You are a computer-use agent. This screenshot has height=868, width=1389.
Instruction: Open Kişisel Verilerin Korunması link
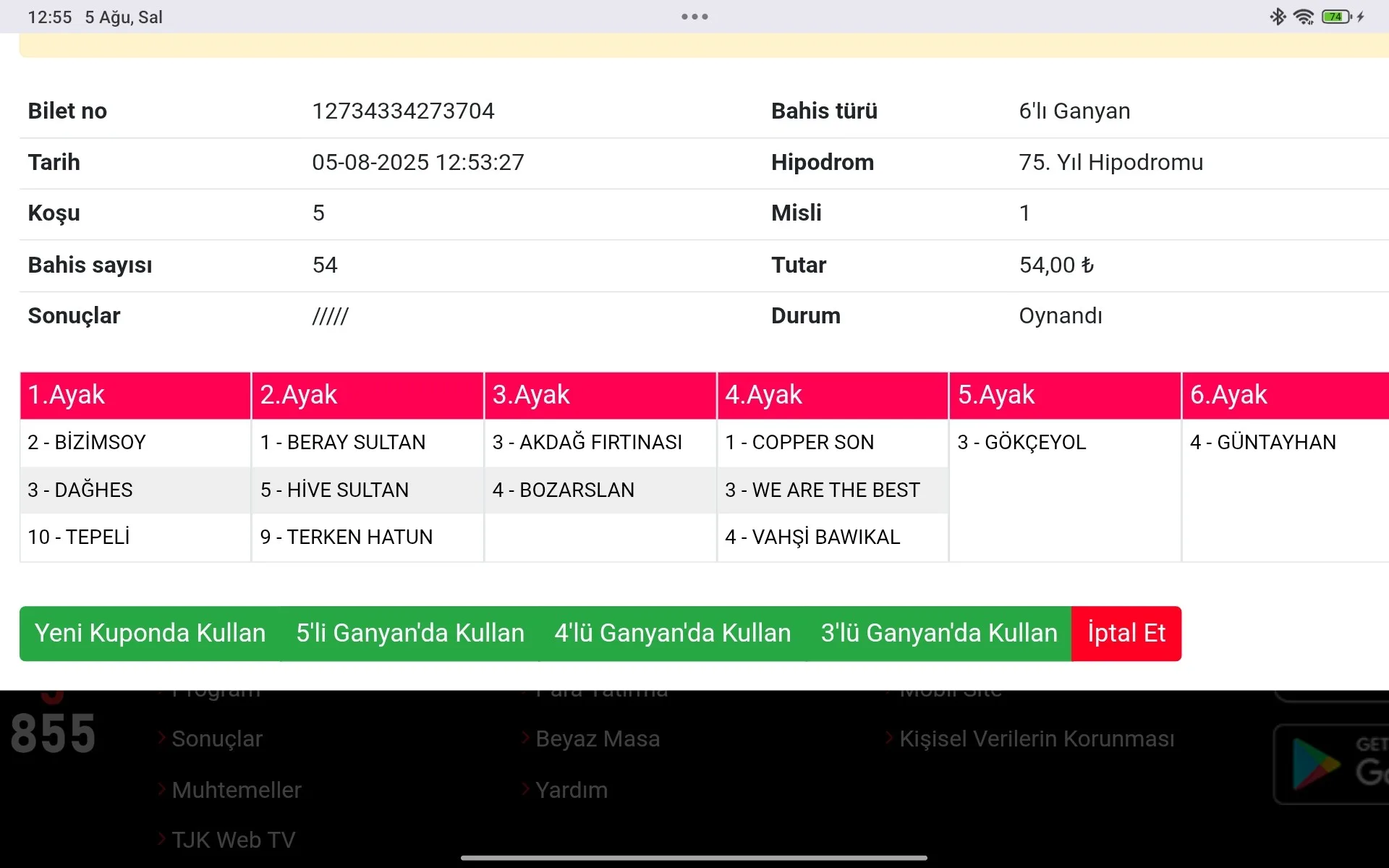tap(1036, 739)
